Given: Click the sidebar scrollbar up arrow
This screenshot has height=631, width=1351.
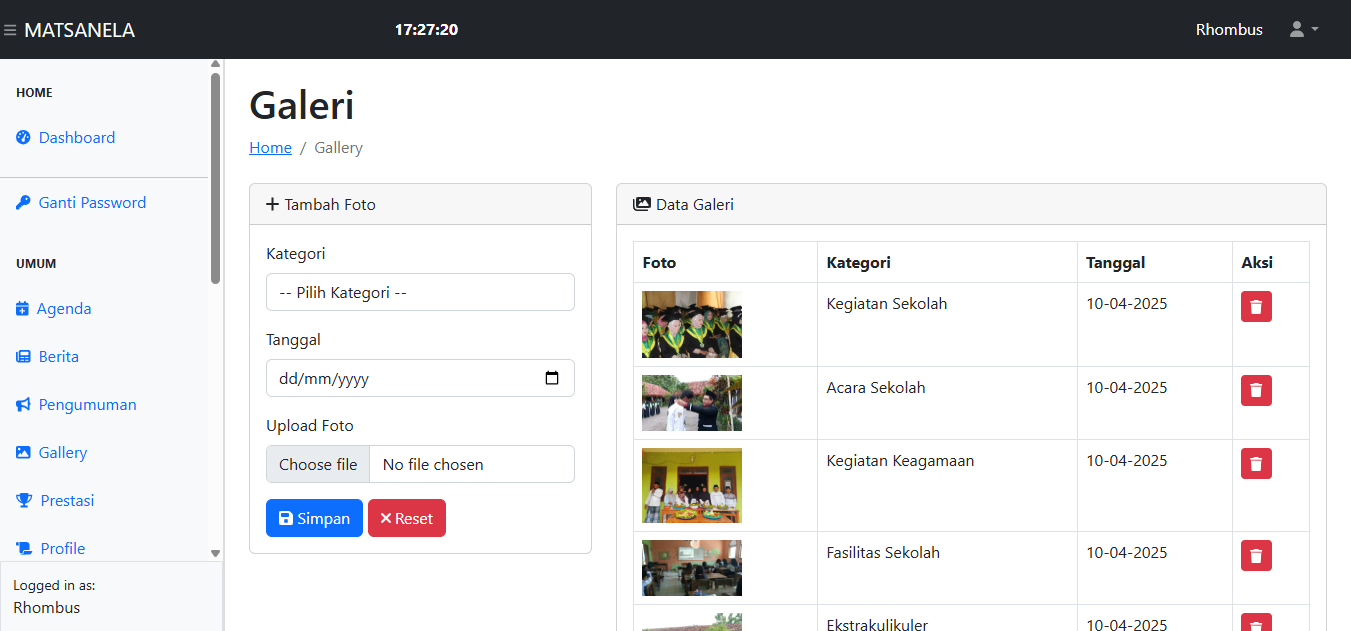Looking at the screenshot, I should pos(215,64).
